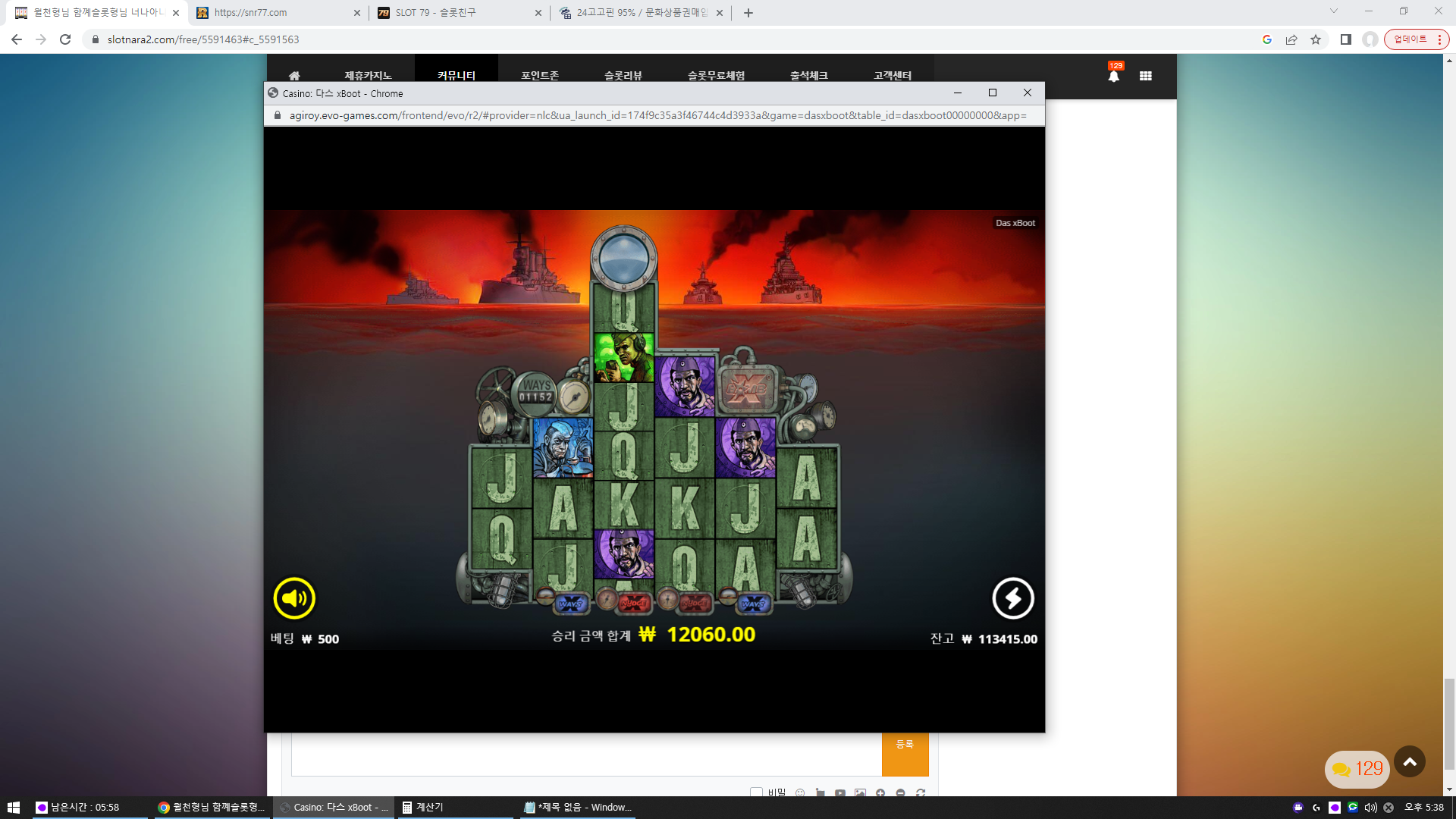This screenshot has width=1456, height=819.
Task: Expand the Chrome tab search chevron
Action: point(1334,11)
